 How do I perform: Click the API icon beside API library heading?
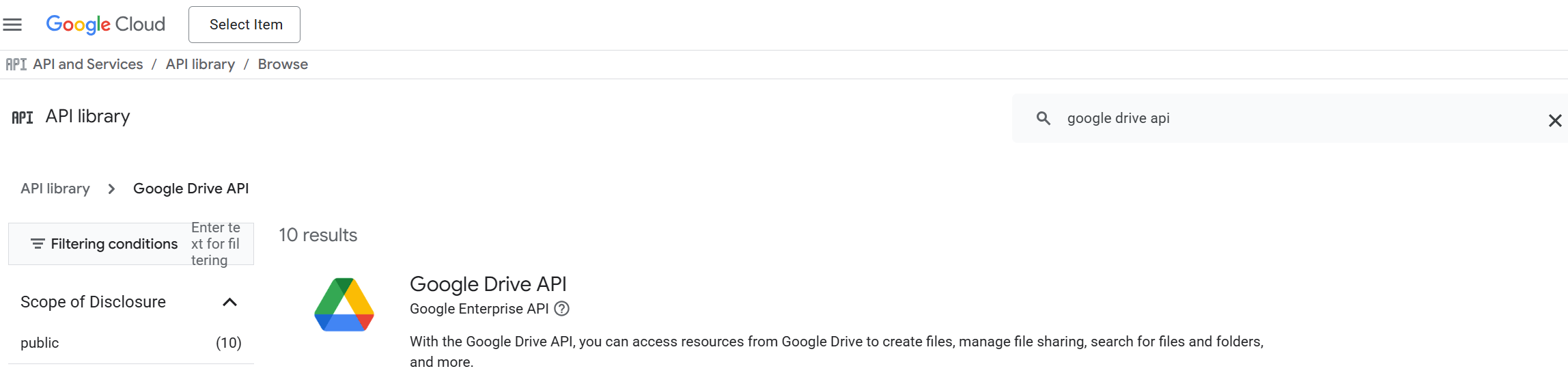[23, 118]
